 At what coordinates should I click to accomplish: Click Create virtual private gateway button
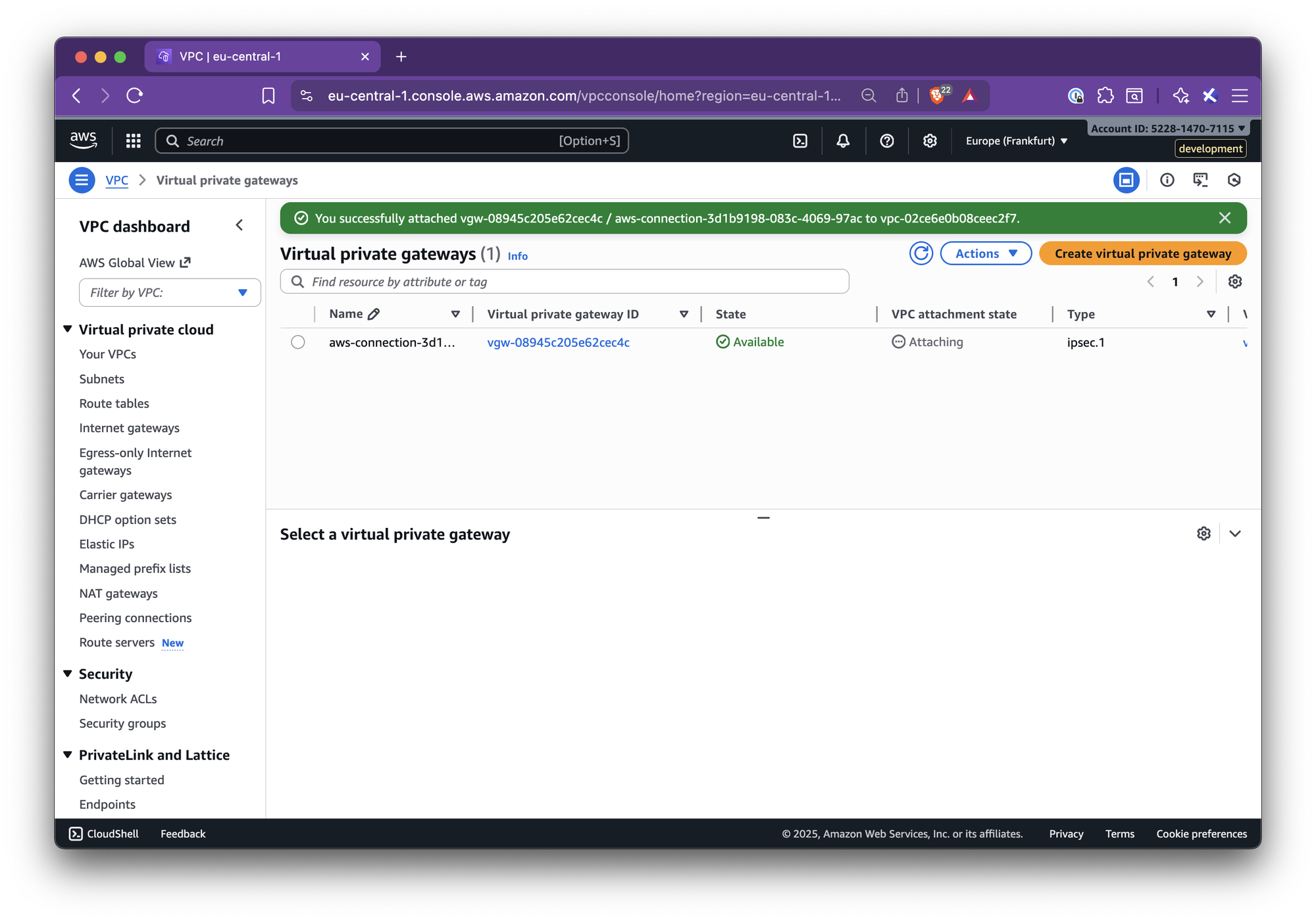click(x=1142, y=253)
